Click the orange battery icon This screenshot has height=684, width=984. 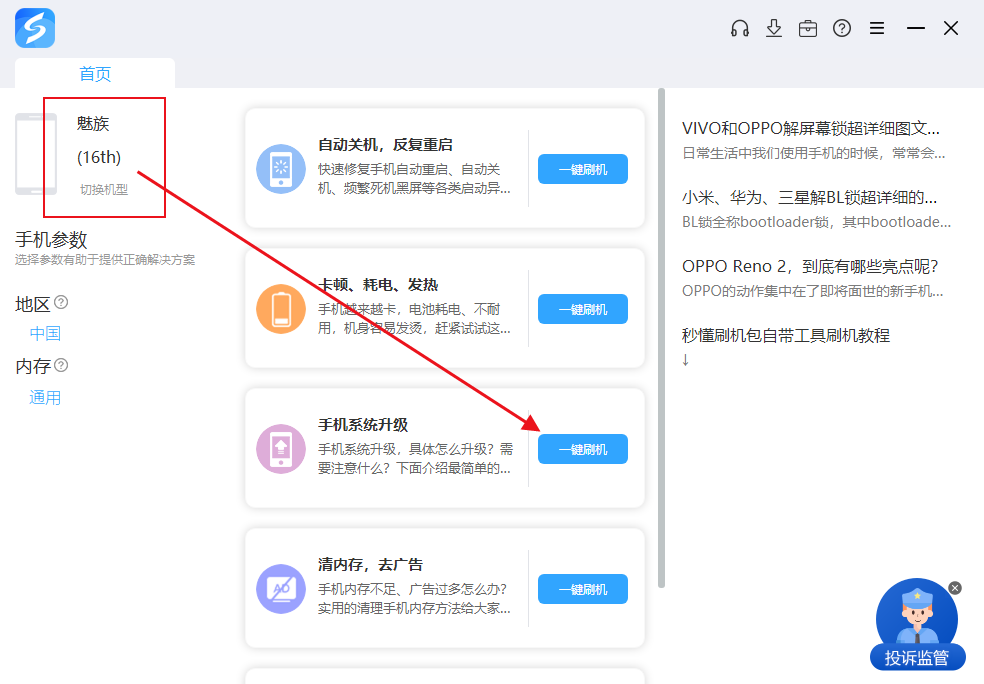[281, 309]
